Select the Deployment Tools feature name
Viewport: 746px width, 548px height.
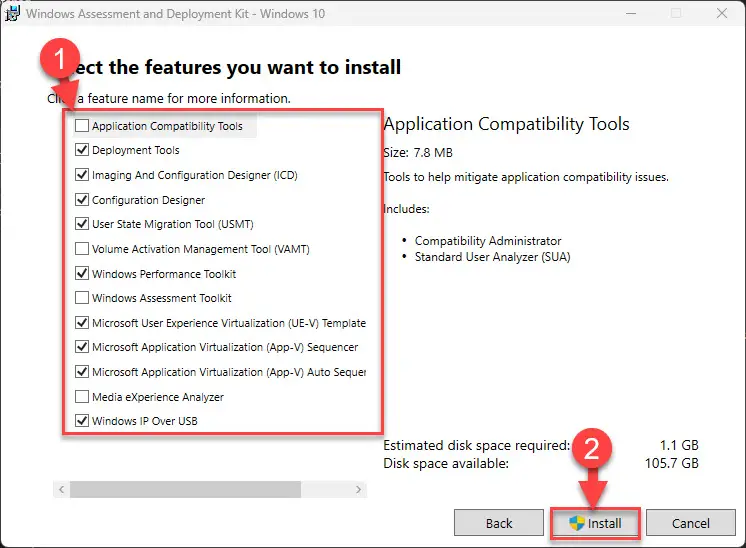point(136,150)
